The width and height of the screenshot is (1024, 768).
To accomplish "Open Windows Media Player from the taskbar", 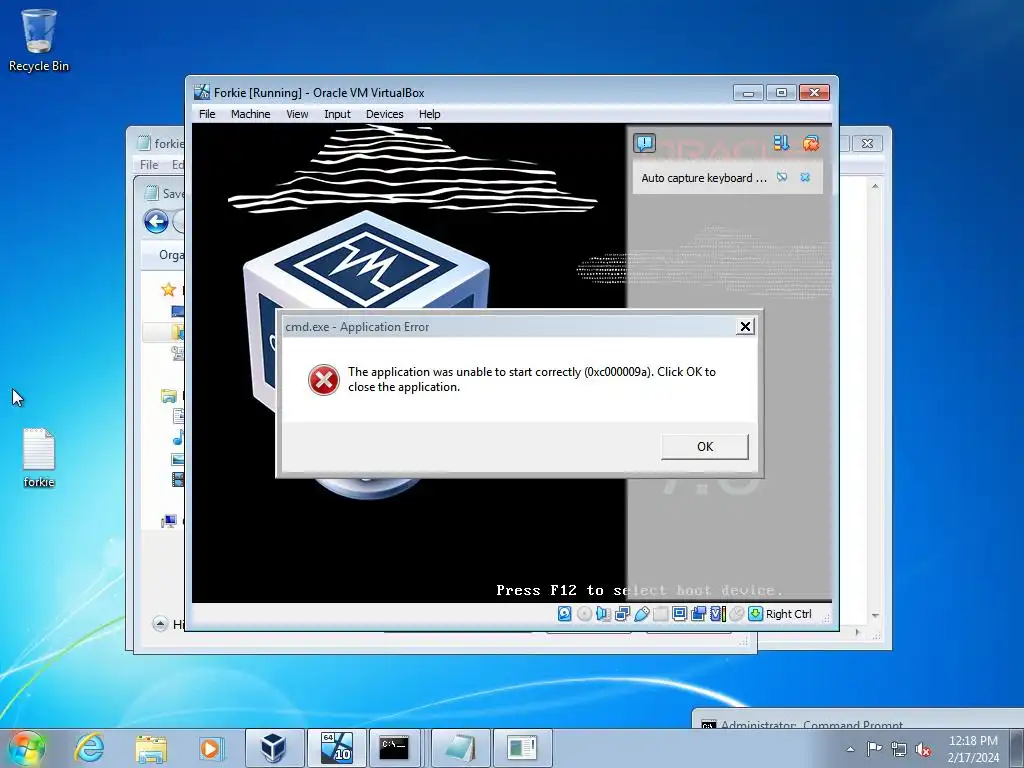I will pyautogui.click(x=211, y=748).
